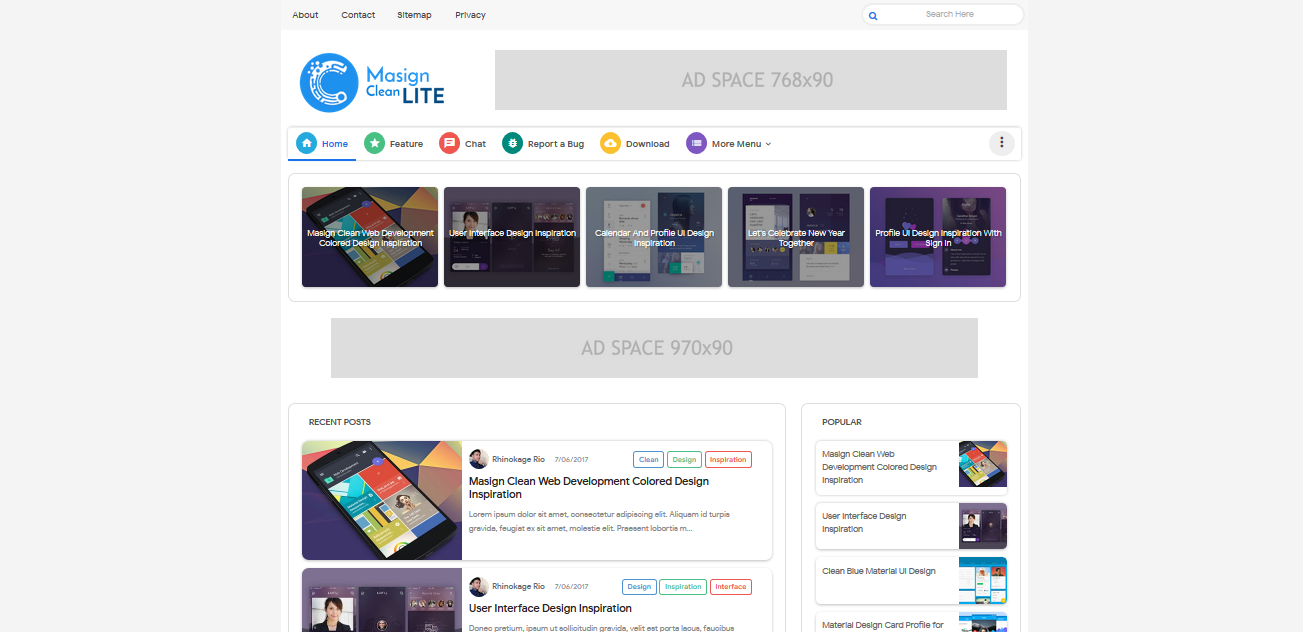Click the green Feature star icon
Viewport: 1303px width, 632px height.
click(x=374, y=143)
